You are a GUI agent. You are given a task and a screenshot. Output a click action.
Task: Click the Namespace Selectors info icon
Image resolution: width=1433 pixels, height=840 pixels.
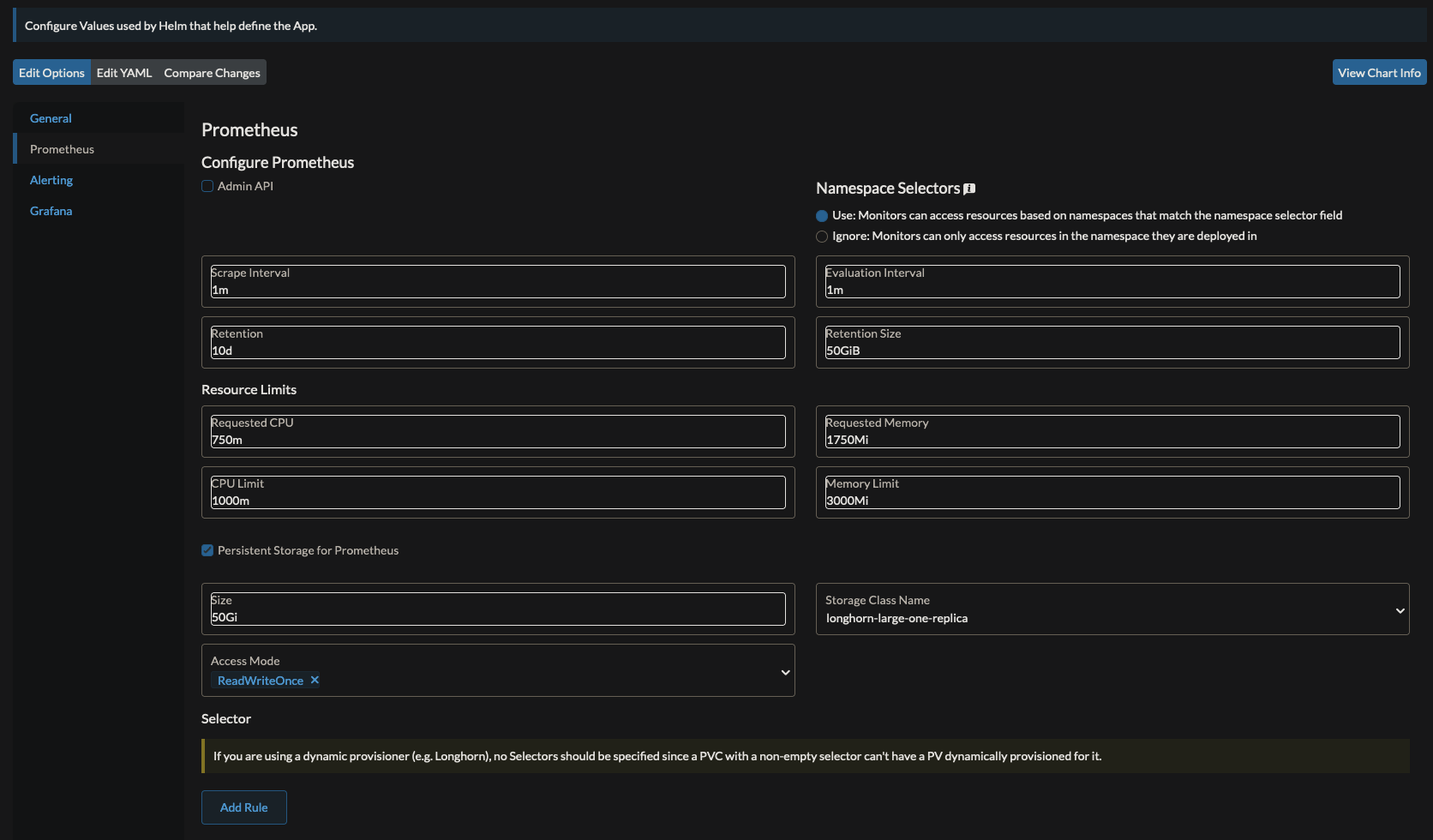pyautogui.click(x=969, y=188)
